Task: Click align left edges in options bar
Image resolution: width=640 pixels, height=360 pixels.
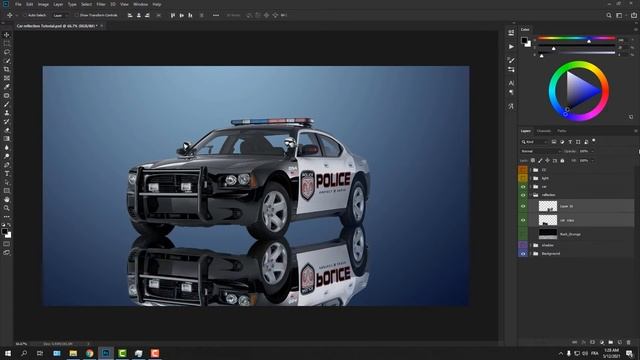Action: pos(130,15)
